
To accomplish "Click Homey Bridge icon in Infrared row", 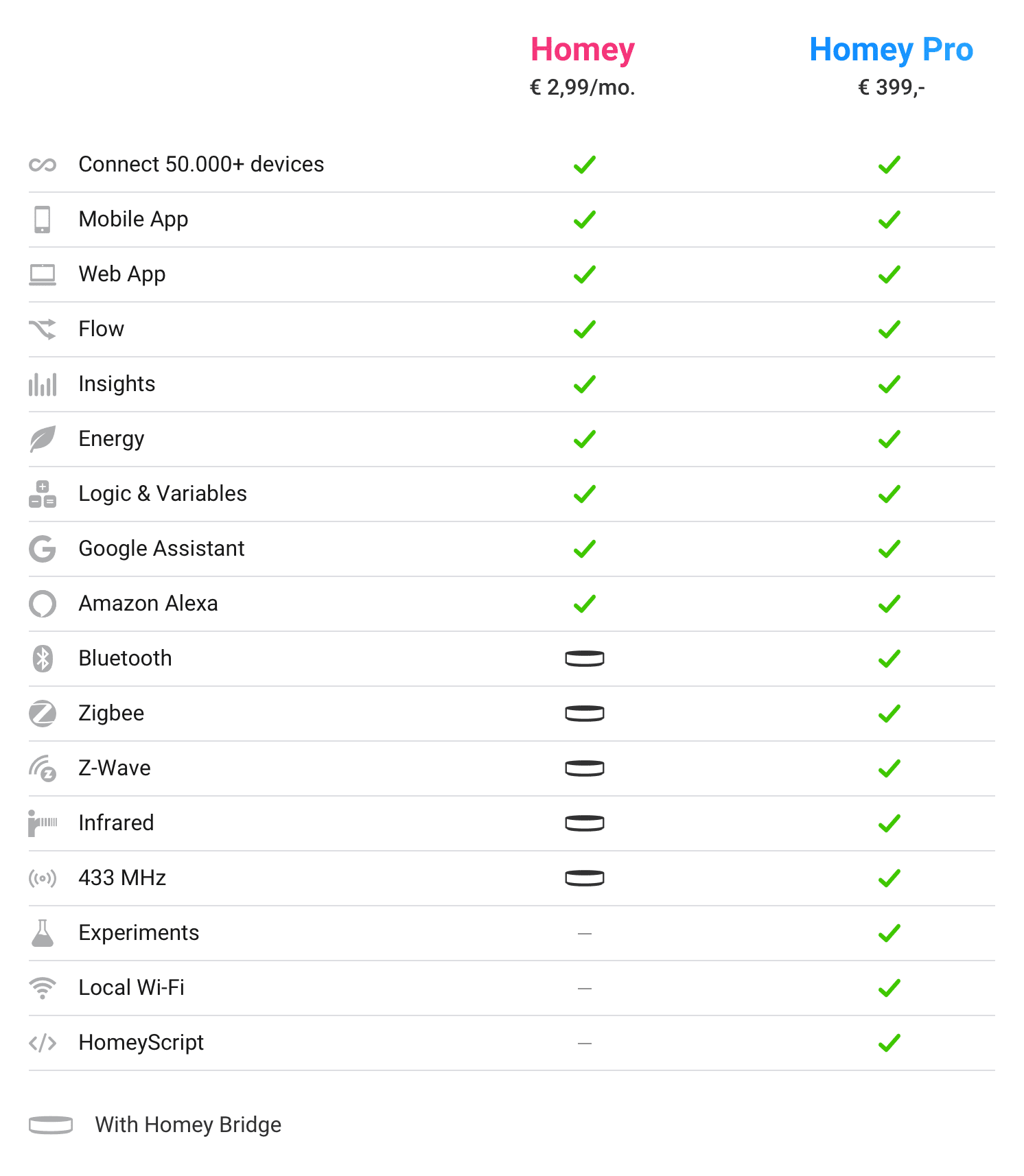I will tap(585, 823).
